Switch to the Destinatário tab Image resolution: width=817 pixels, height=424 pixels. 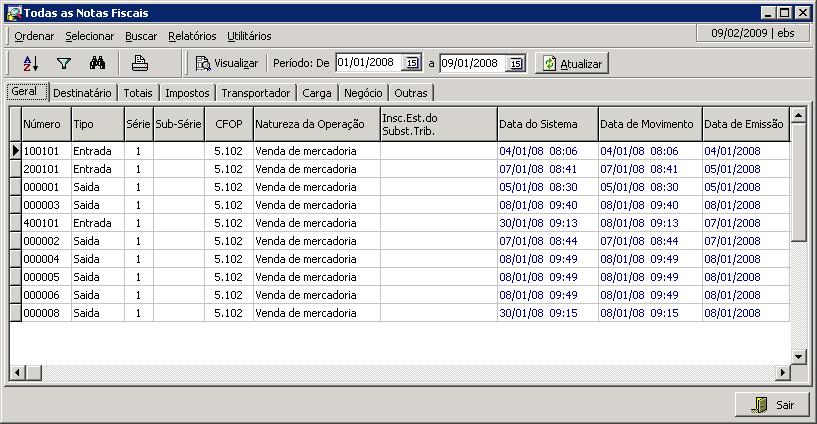[x=82, y=93]
